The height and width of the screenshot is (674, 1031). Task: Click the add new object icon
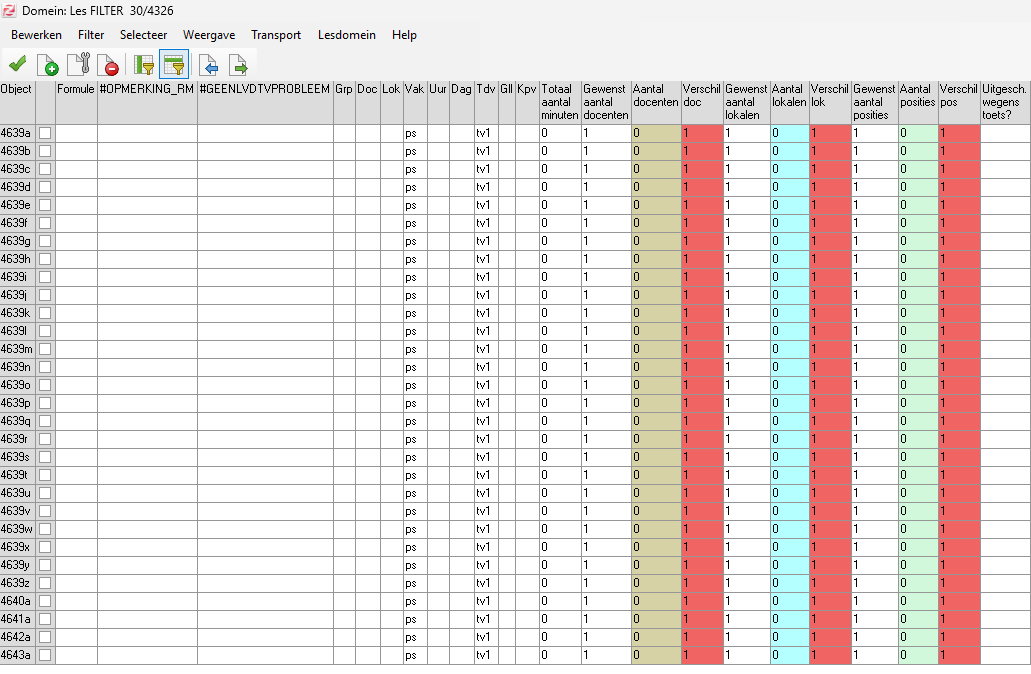(x=47, y=65)
